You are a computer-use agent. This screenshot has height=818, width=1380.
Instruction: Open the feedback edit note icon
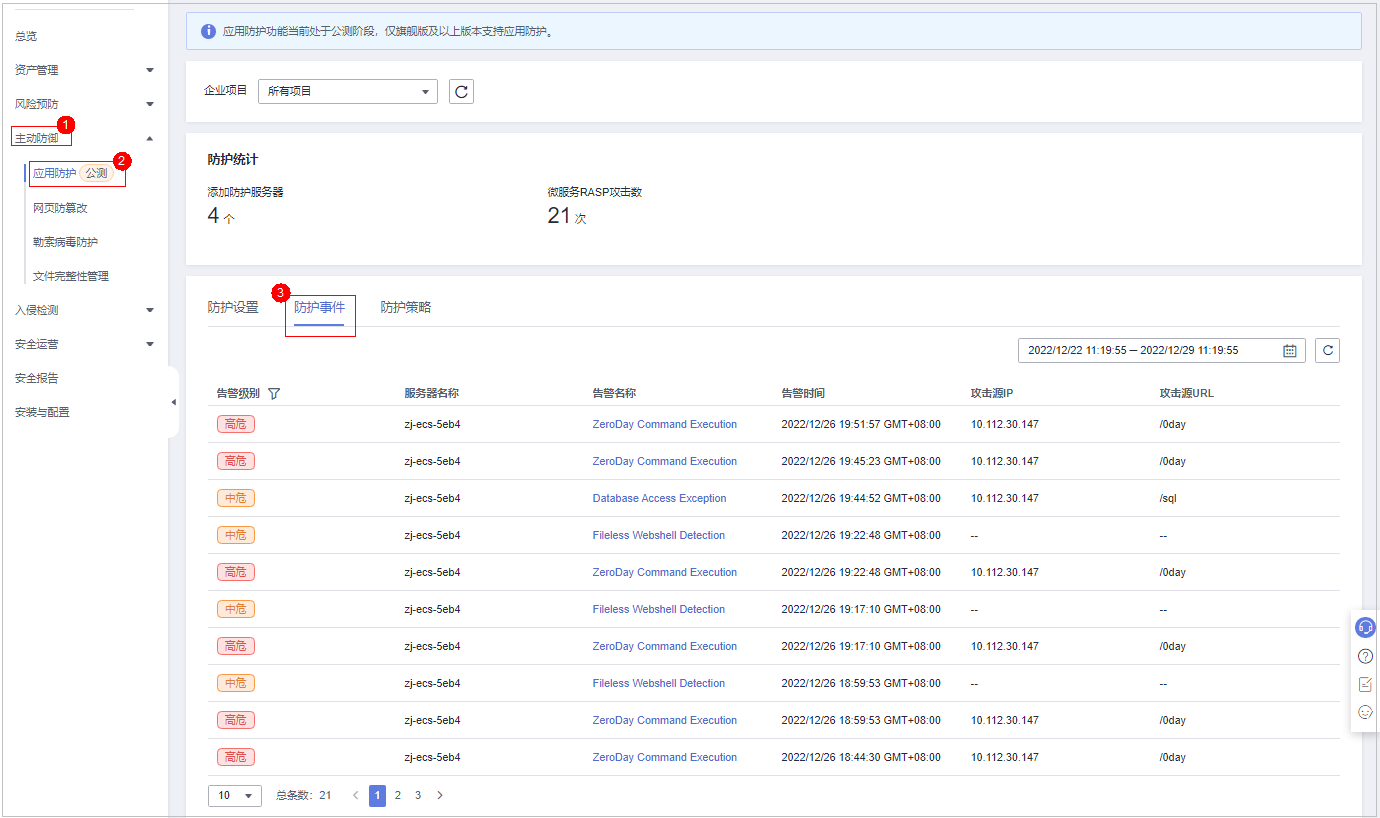(x=1365, y=684)
